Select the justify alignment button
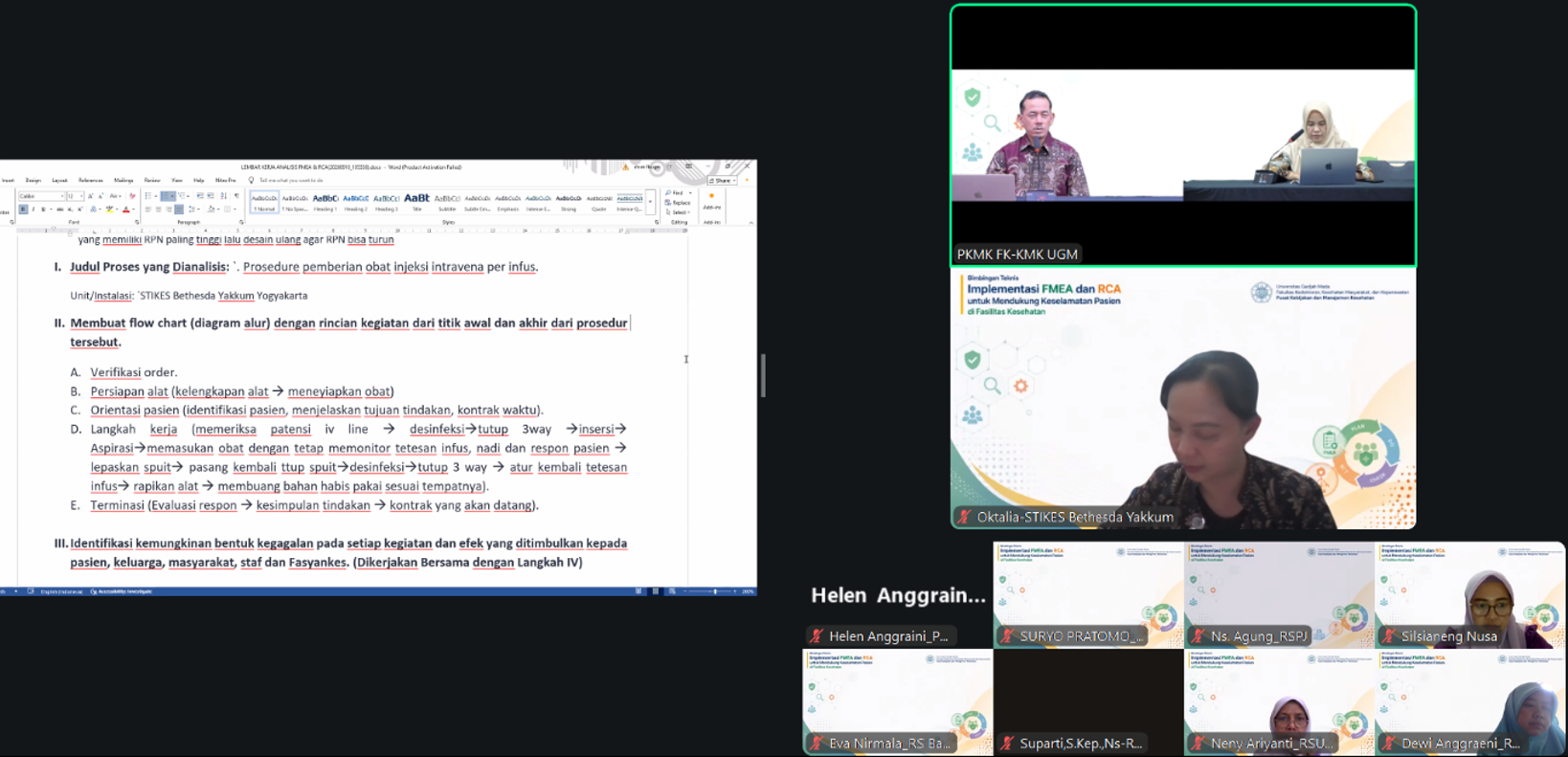This screenshot has width=1568, height=757. 179,209
